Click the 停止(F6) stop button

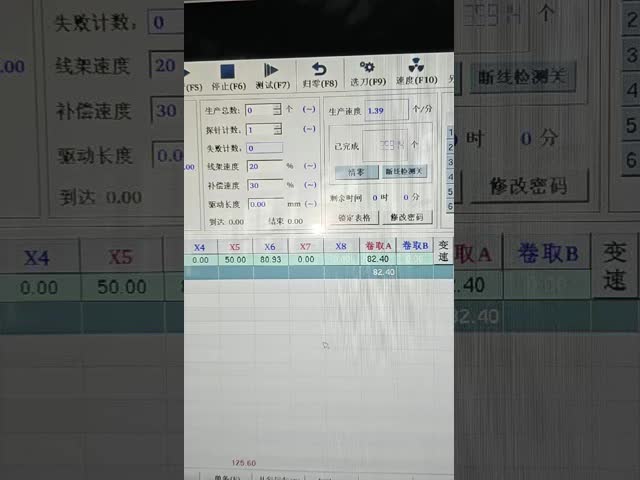click(x=228, y=77)
